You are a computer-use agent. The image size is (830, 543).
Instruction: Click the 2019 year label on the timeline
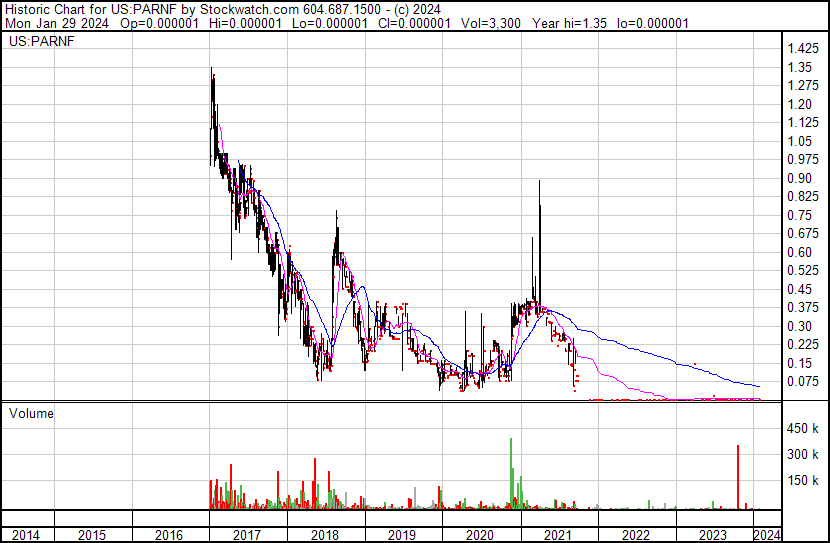(402, 535)
